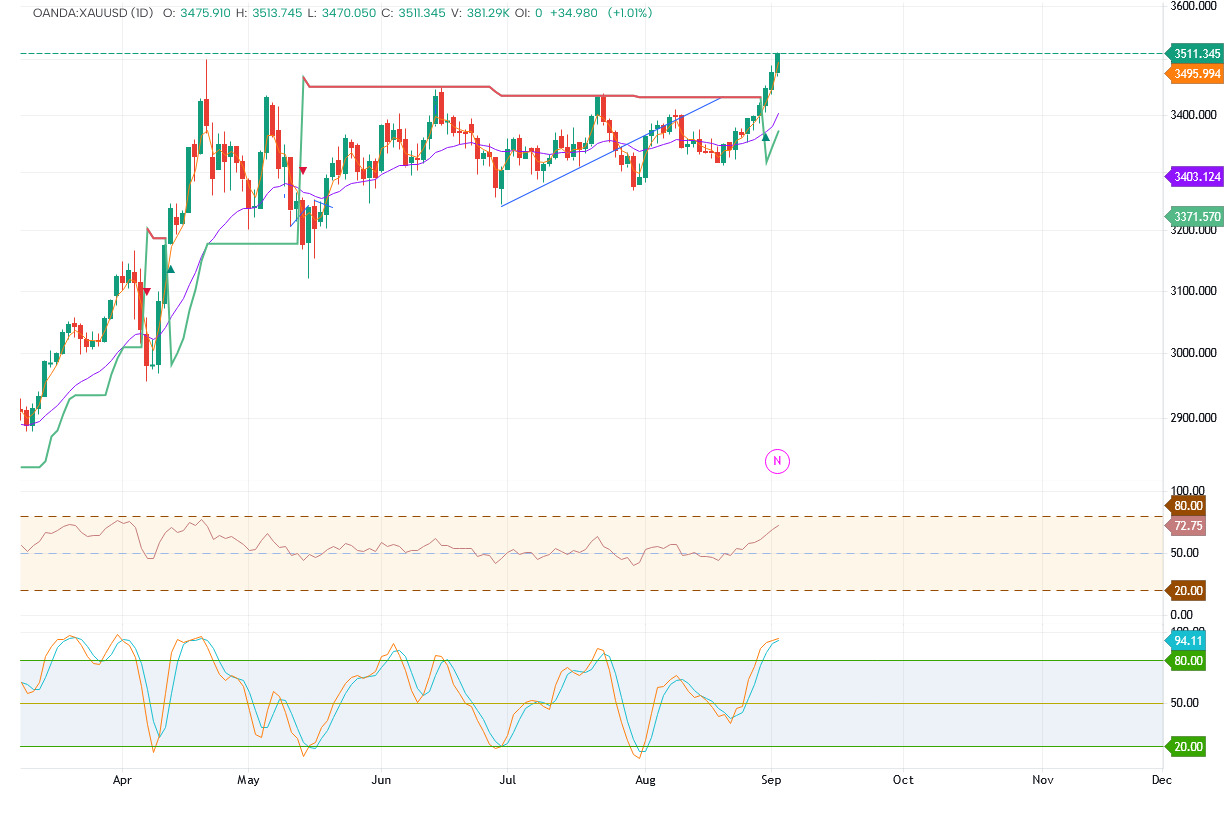This screenshot has height=827, width=1229.
Task: Click the Dec label on time axis
Action: pyautogui.click(x=1160, y=779)
